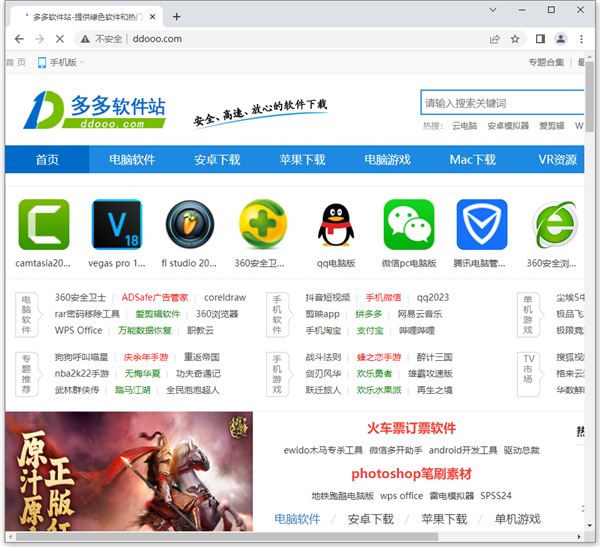Select the 安卓下载 navigation tab
This screenshot has width=600, height=547.
217,159
